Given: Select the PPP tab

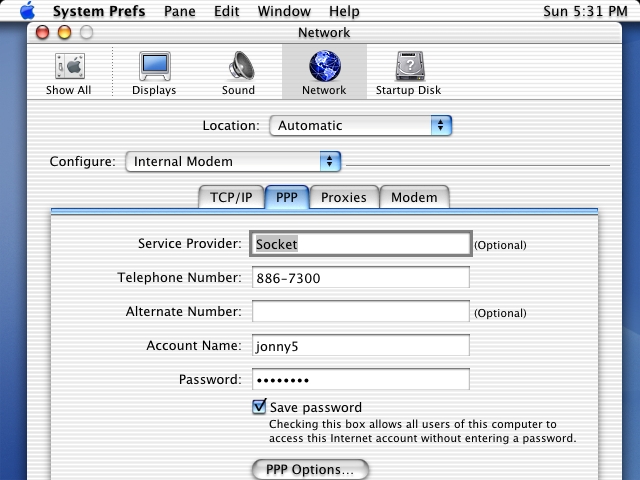Looking at the screenshot, I should point(287,197).
